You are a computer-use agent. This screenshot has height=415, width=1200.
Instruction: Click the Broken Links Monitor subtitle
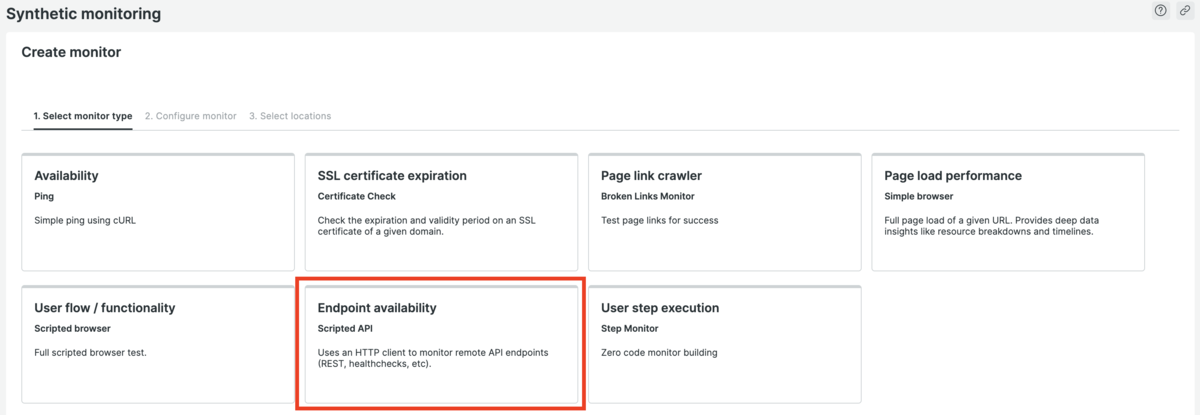point(647,196)
